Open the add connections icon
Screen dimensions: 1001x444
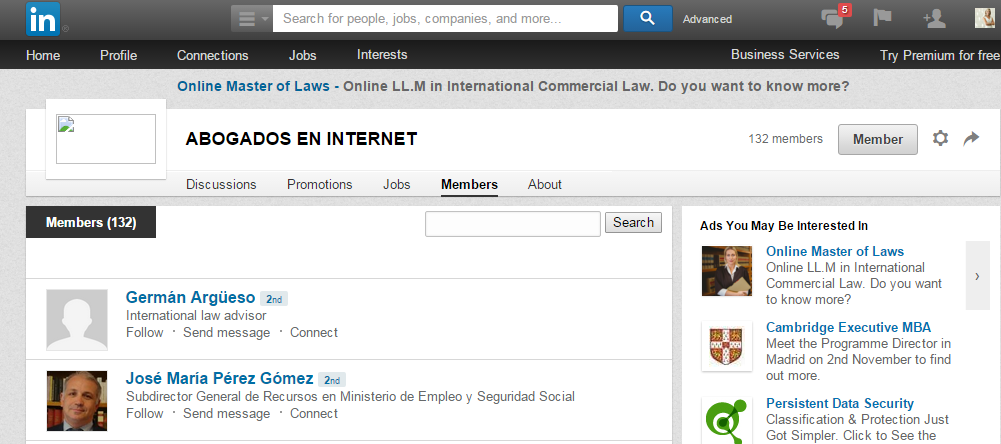[934, 18]
